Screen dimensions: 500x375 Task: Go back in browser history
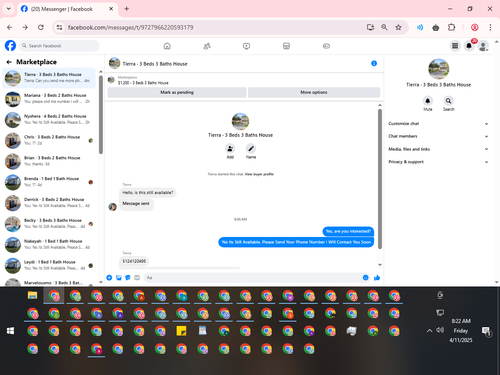pos(9,27)
